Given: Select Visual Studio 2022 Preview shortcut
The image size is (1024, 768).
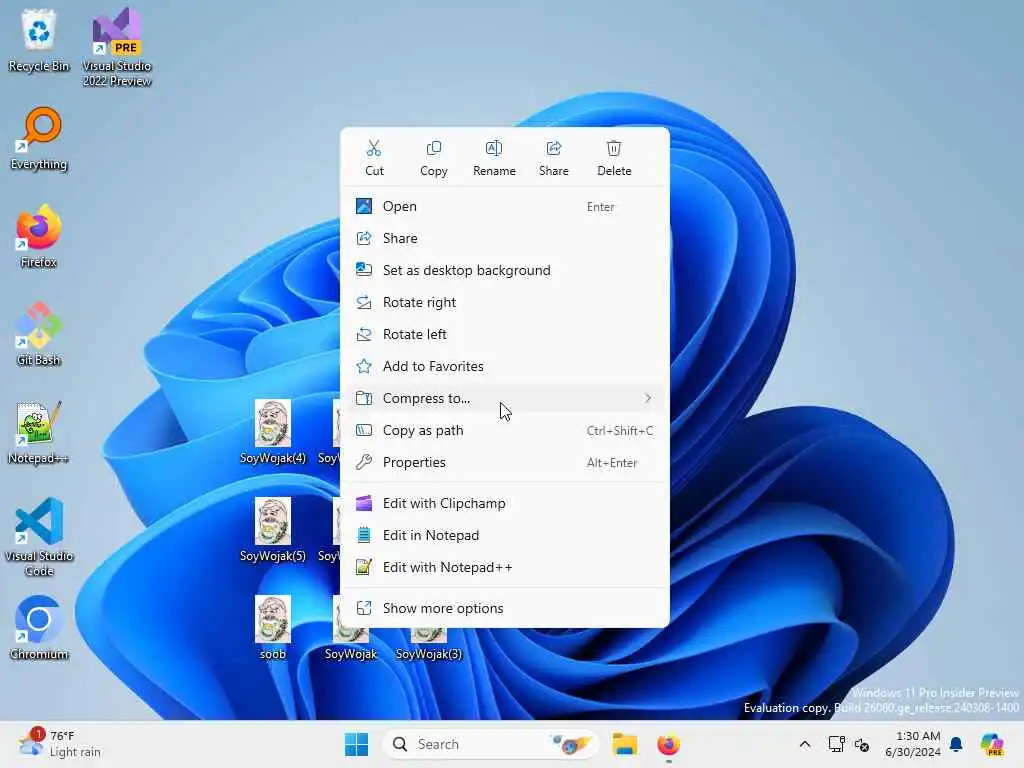Looking at the screenshot, I should (117, 48).
